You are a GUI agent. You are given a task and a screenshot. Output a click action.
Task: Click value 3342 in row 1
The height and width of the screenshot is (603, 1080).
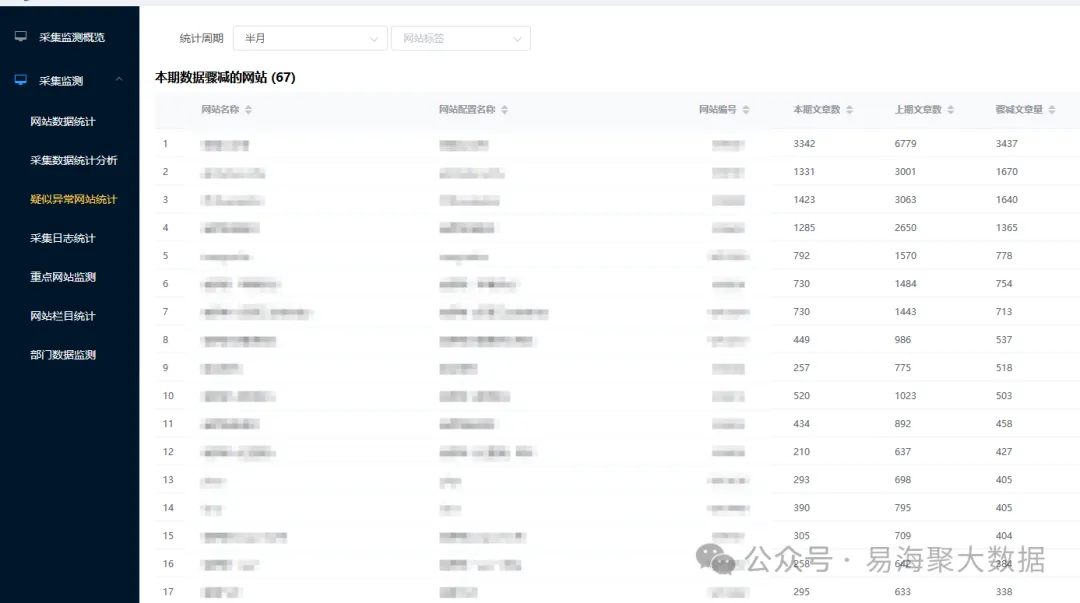(x=804, y=143)
